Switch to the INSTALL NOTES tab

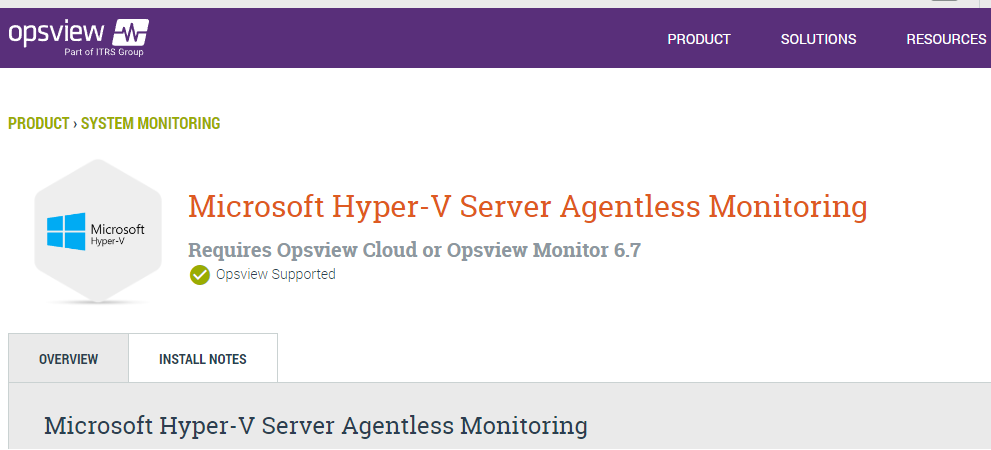pos(203,359)
